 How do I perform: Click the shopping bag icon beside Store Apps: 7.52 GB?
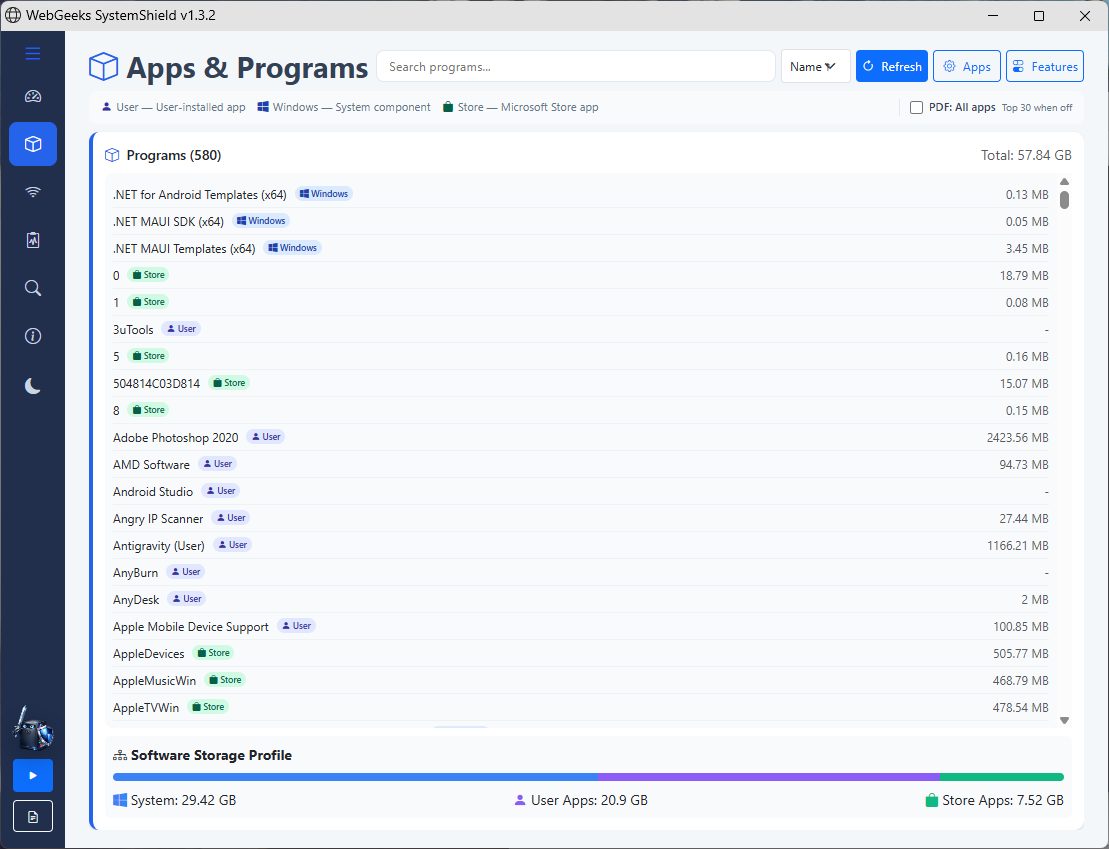(931, 800)
